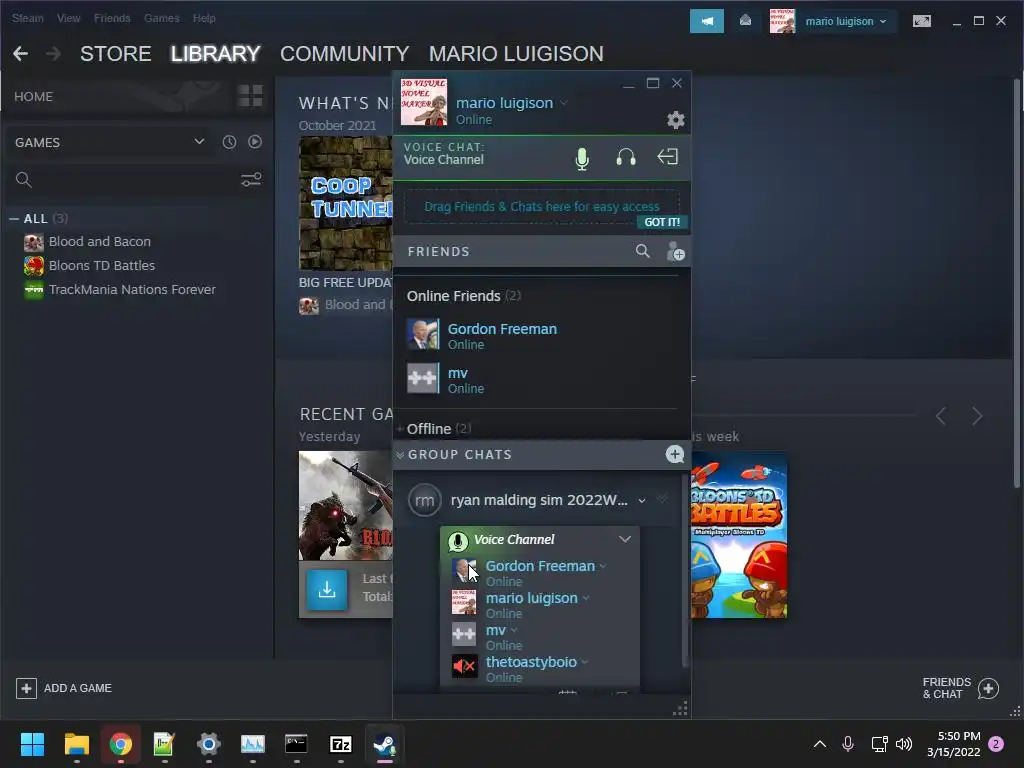This screenshot has width=1024, height=768.
Task: Dismiss the tip with GOT IT!
Action: [662, 222]
